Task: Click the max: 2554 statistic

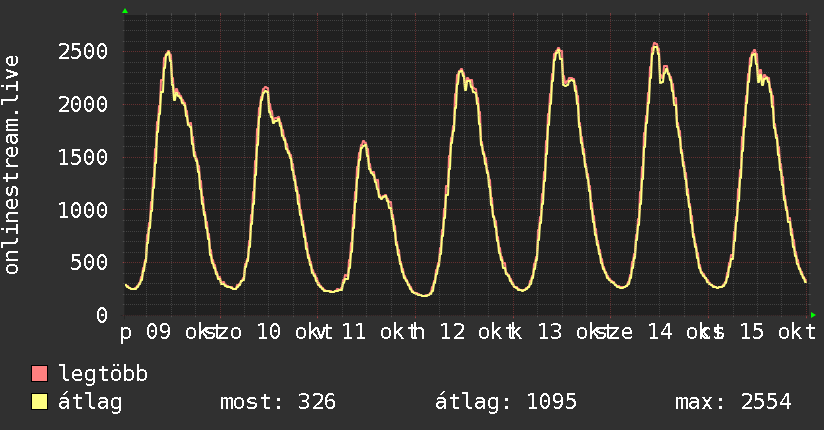Action: [x=733, y=402]
